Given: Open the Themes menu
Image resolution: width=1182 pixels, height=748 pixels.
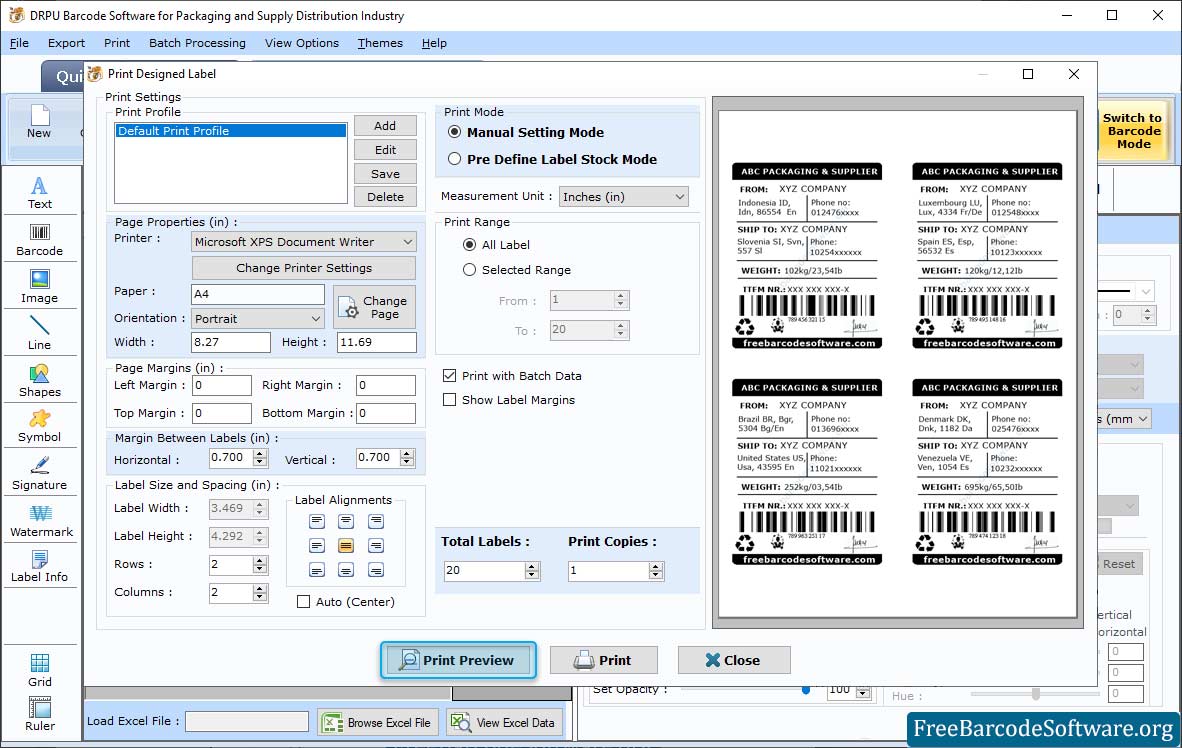Looking at the screenshot, I should (380, 43).
